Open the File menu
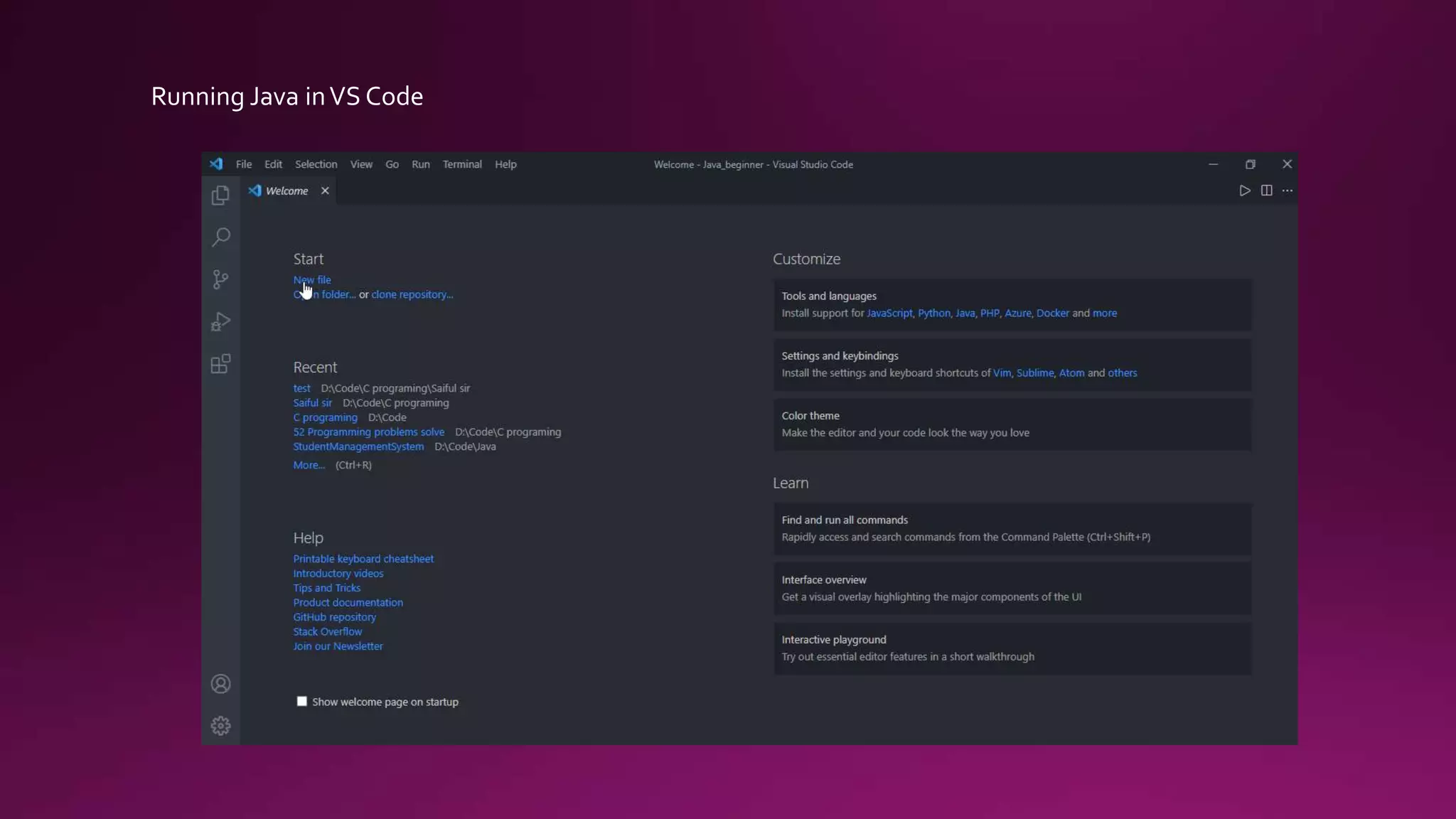This screenshot has width=1456, height=819. tap(244, 164)
